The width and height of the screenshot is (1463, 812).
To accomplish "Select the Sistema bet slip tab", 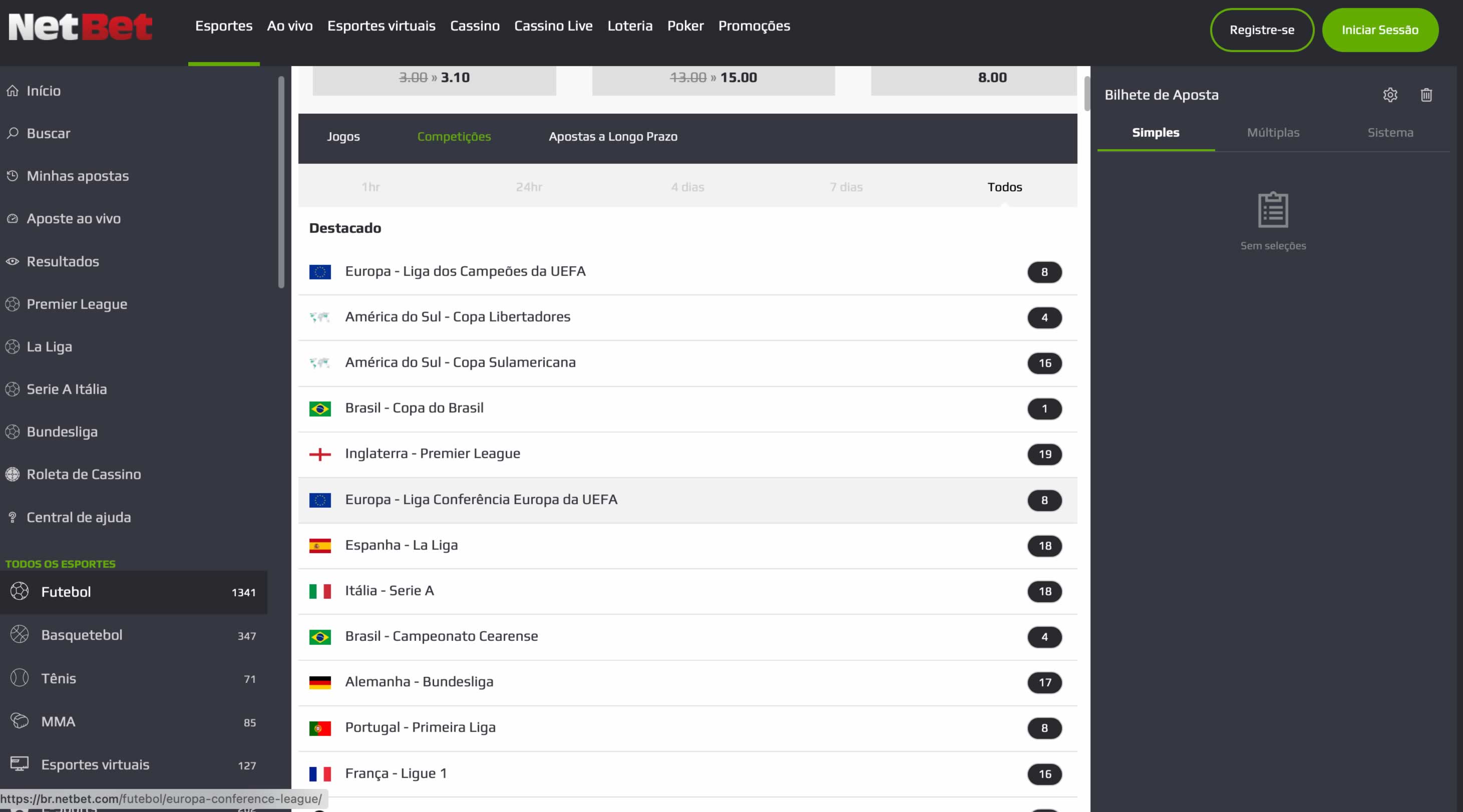I will click(1390, 132).
